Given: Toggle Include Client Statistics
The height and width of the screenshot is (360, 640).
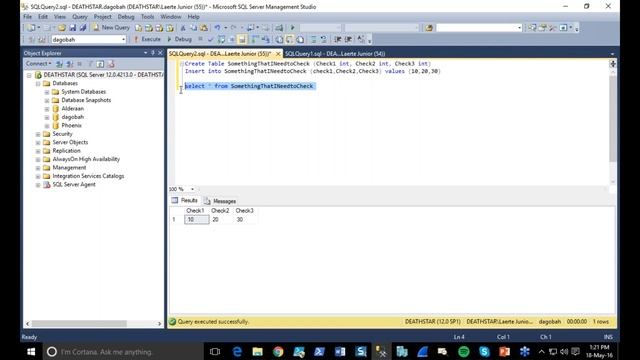Looking at the screenshot, I should tap(266, 40).
